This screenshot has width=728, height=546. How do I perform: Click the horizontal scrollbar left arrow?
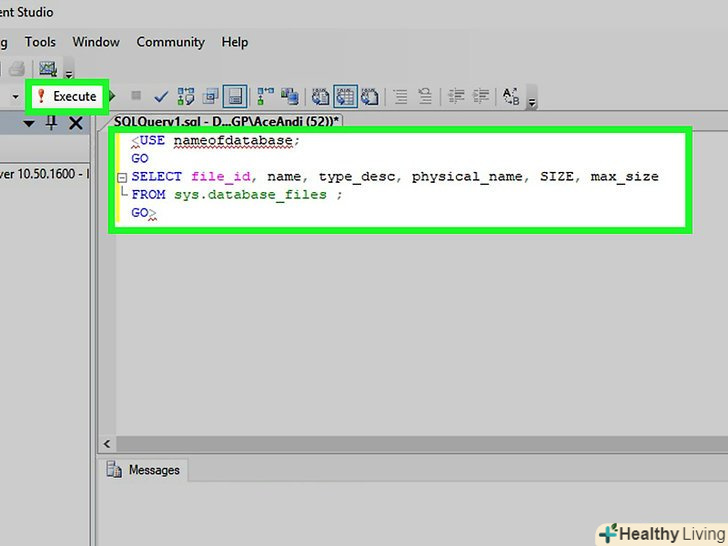(x=107, y=444)
